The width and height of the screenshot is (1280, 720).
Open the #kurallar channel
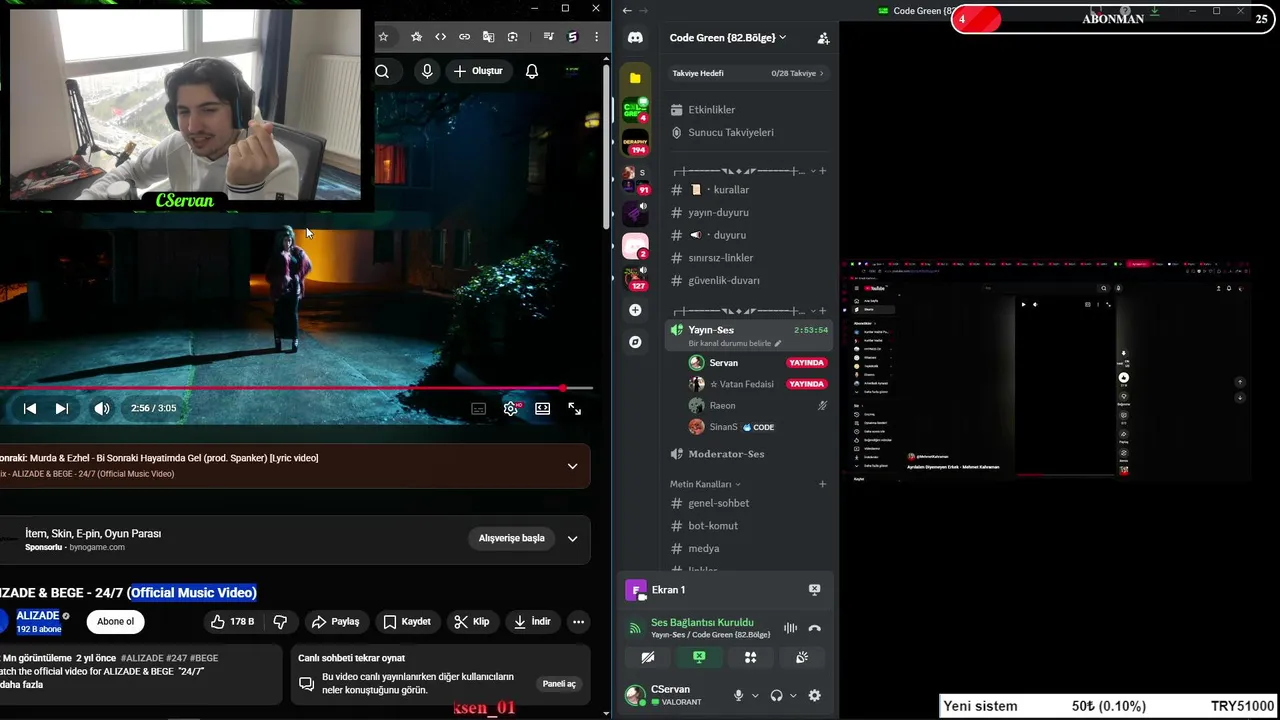click(x=749, y=190)
